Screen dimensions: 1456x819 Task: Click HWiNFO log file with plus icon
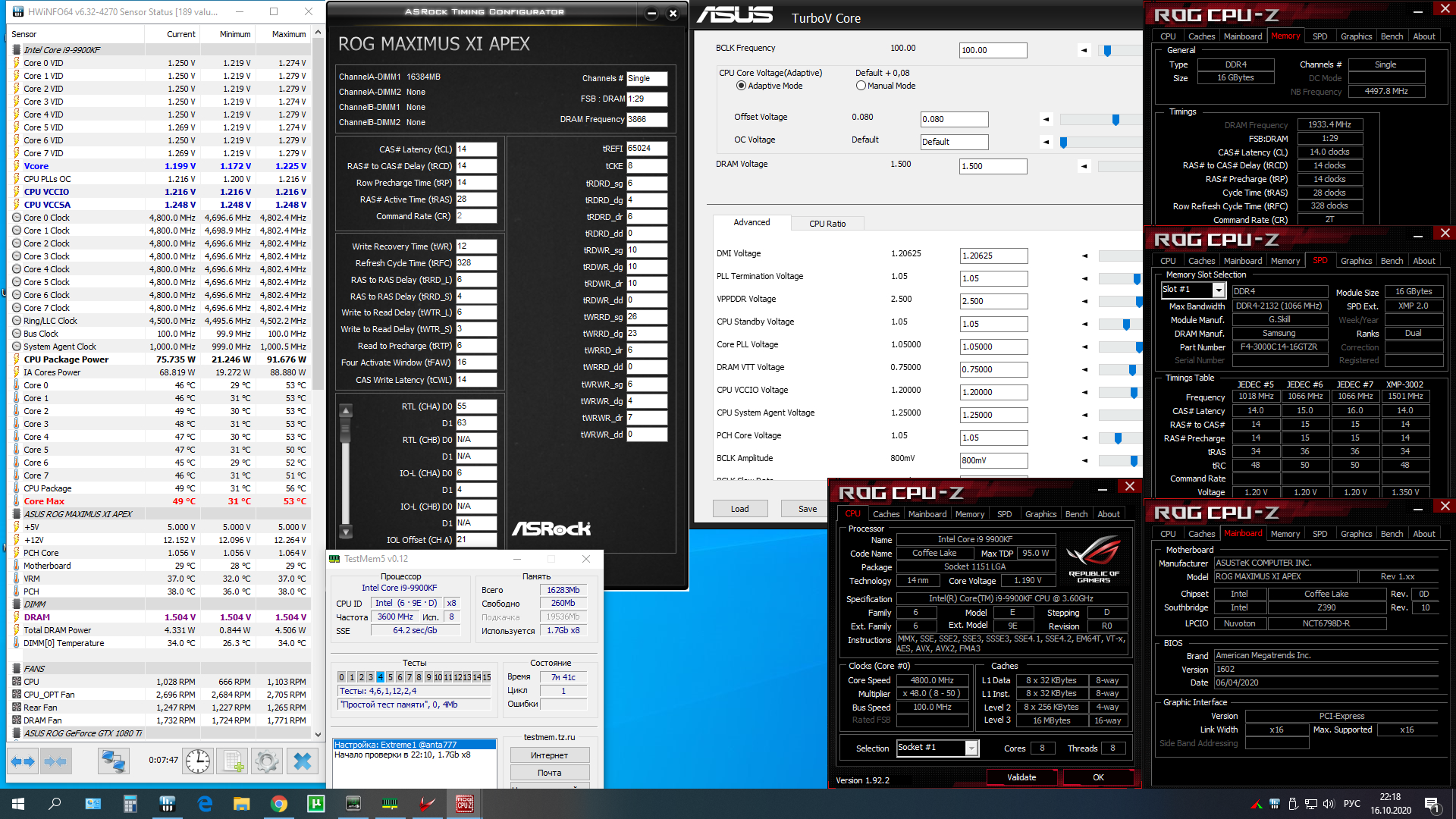point(233,761)
